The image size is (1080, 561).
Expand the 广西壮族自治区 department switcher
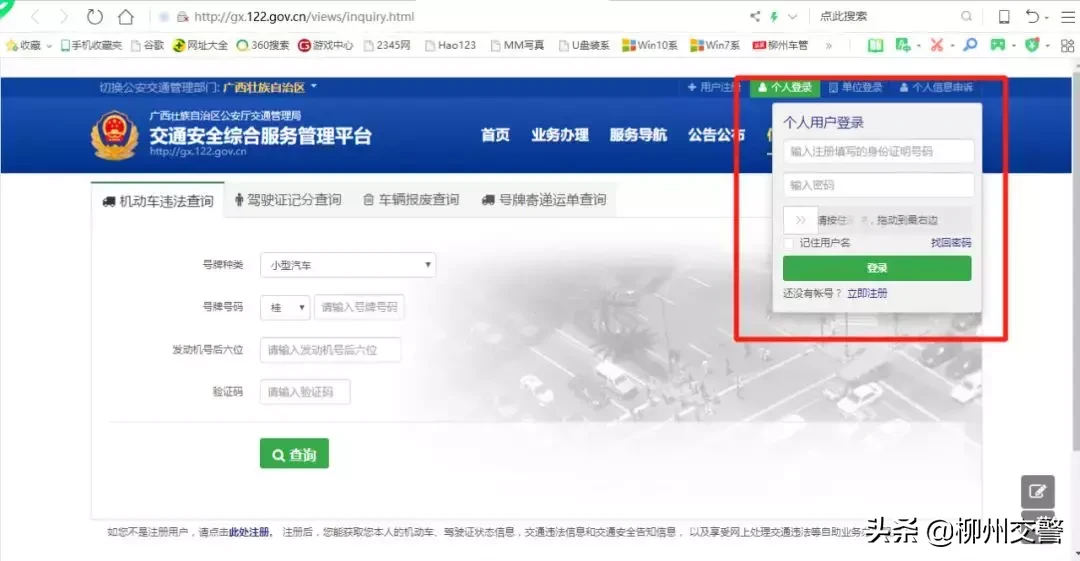click(x=269, y=88)
